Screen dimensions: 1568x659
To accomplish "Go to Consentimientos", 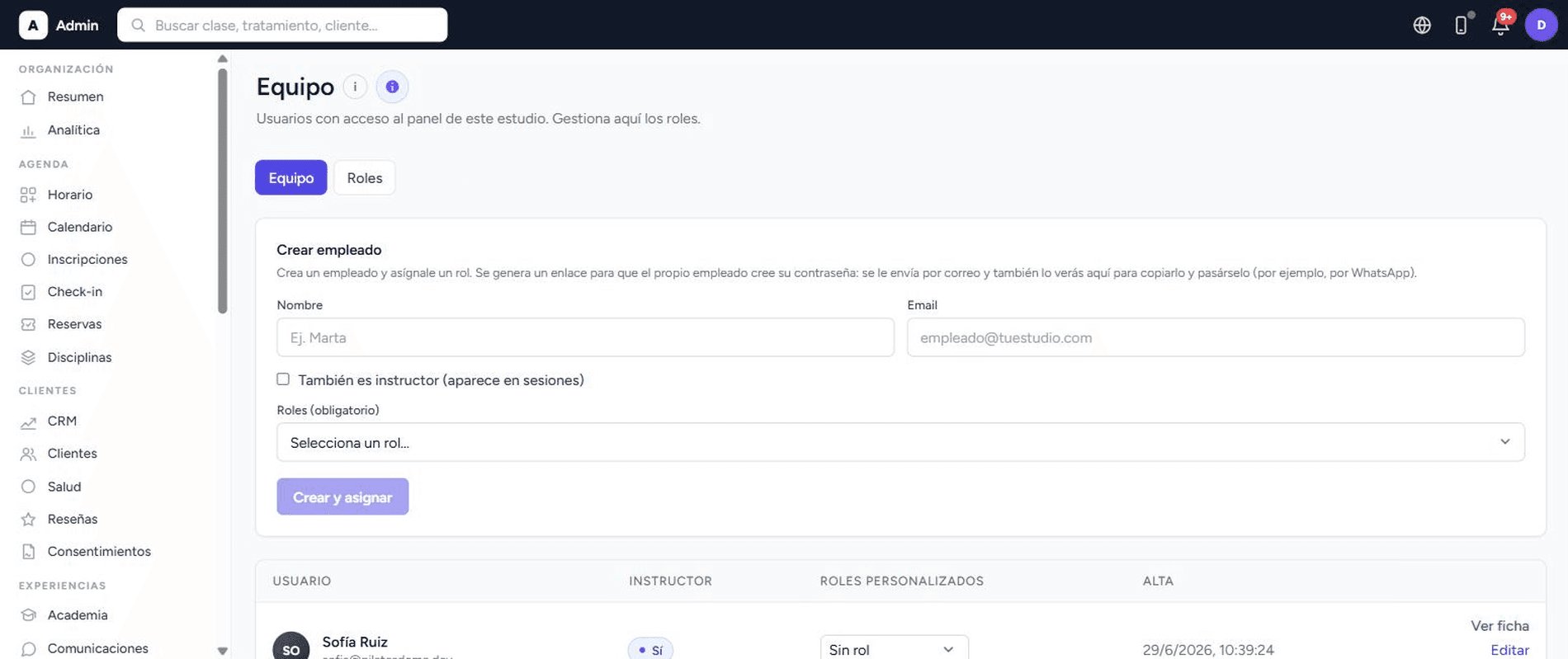I will [99, 551].
